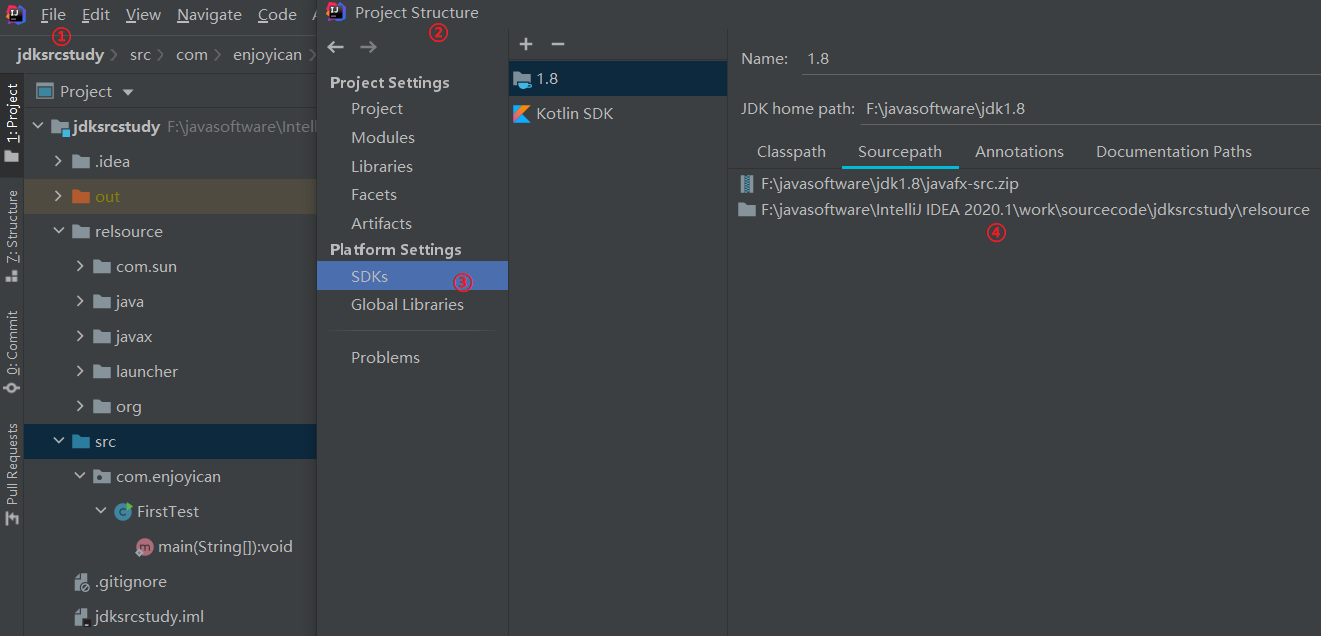Expand the javax folder
Viewport: 1321px width, 636px height.
pos(80,337)
